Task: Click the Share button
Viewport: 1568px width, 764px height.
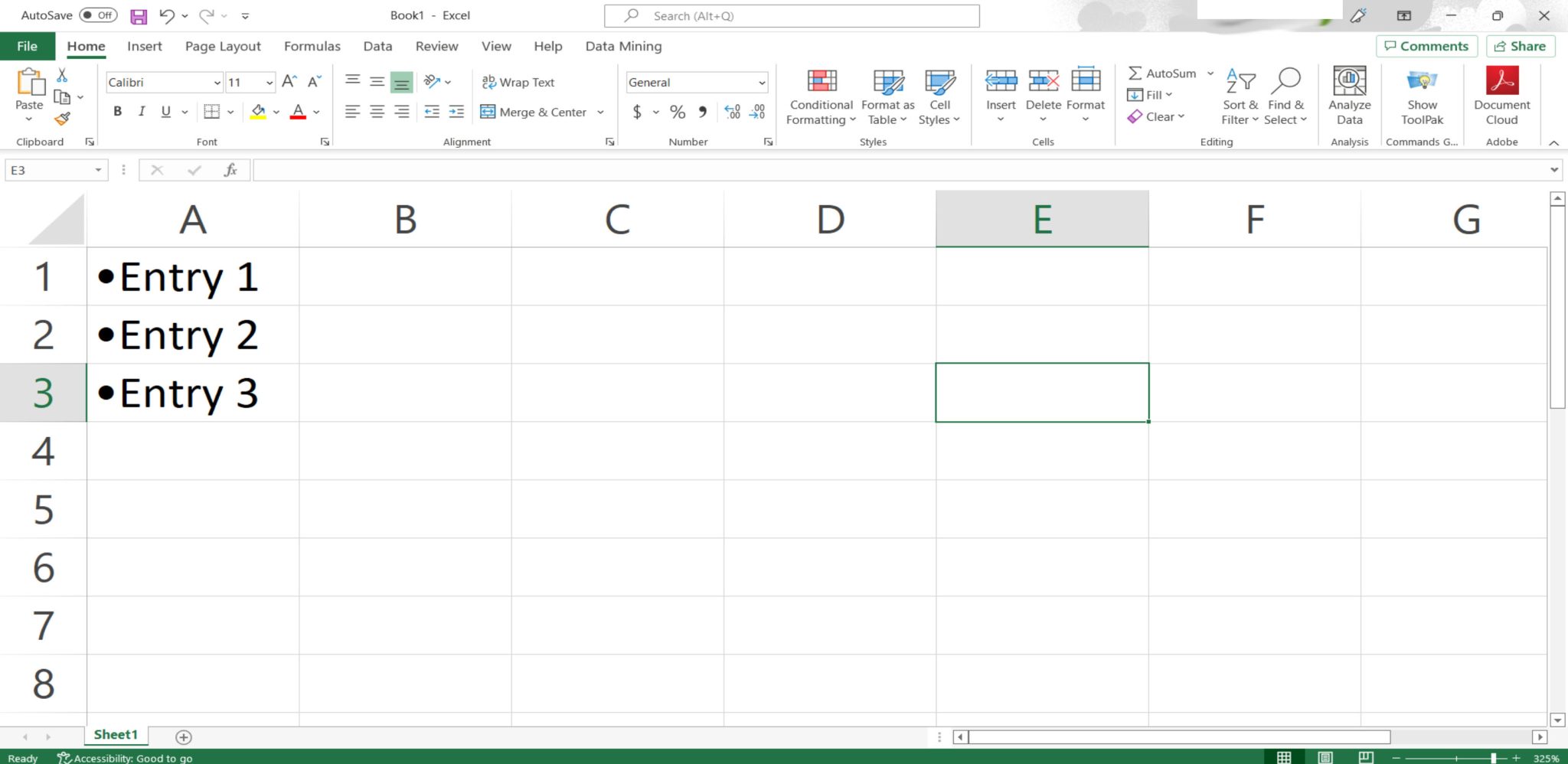Action: pyautogui.click(x=1520, y=46)
